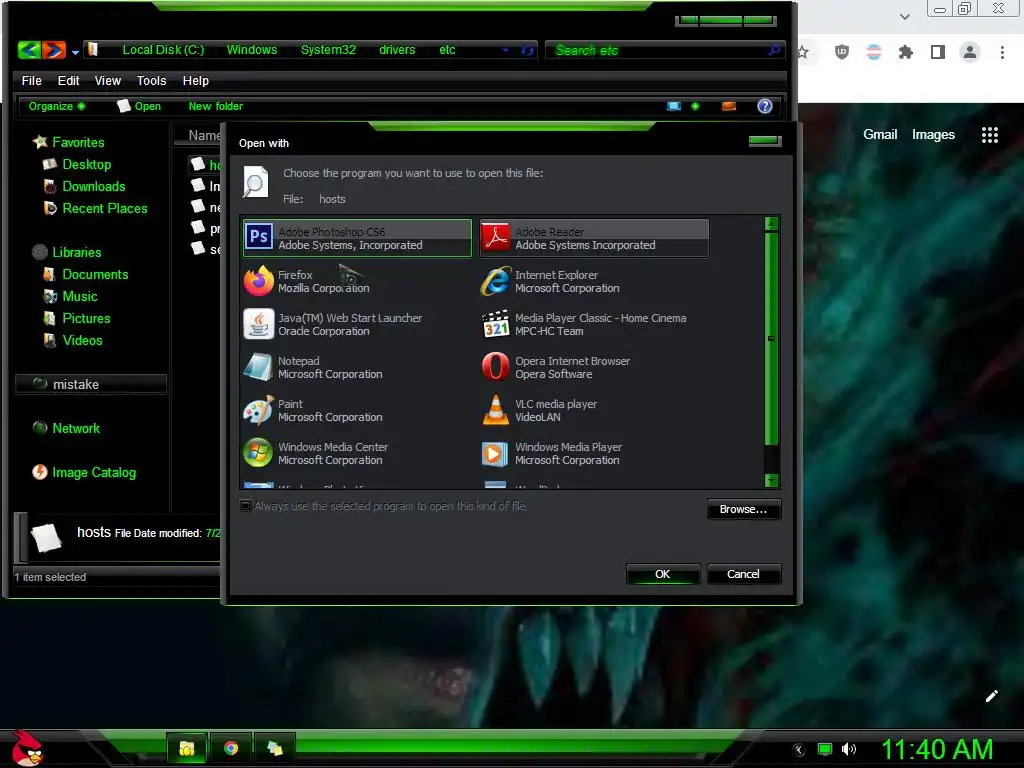Image resolution: width=1024 pixels, height=768 pixels.
Task: Open recent pages dropdown next to nav arrows
Action: (x=76, y=52)
